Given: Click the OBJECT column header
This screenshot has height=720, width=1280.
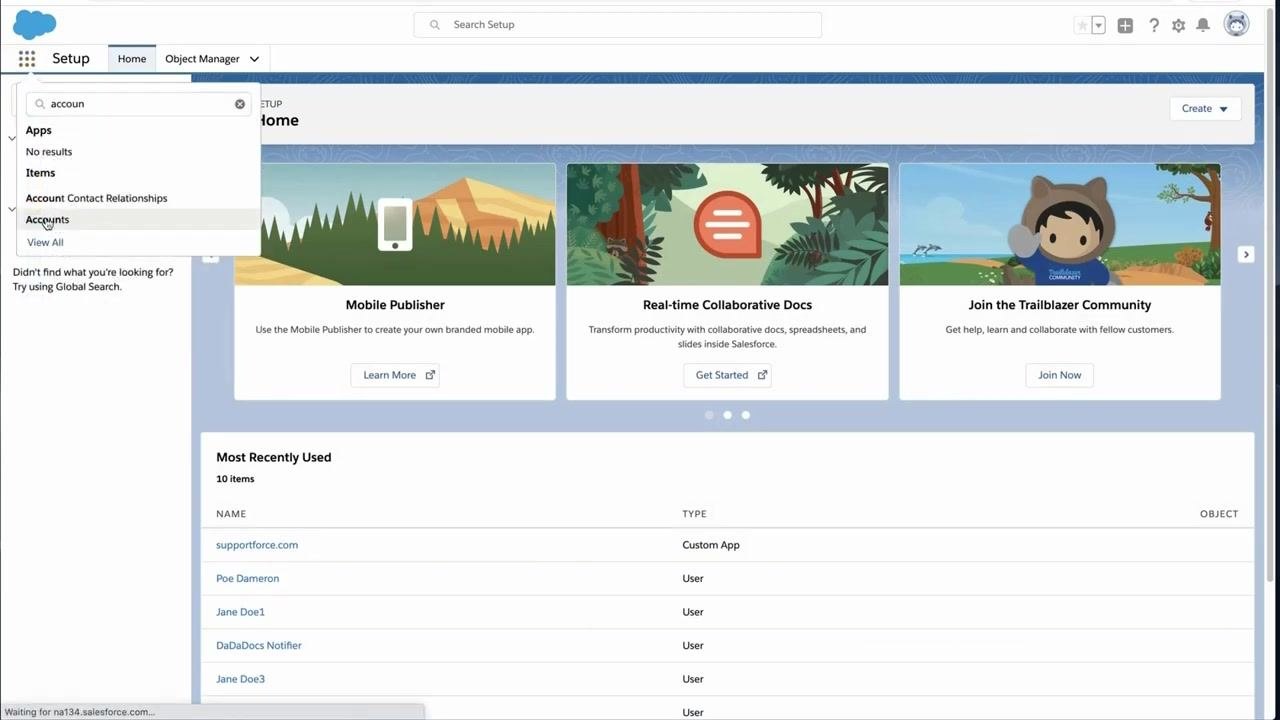Looking at the screenshot, I should pos(1219,514).
